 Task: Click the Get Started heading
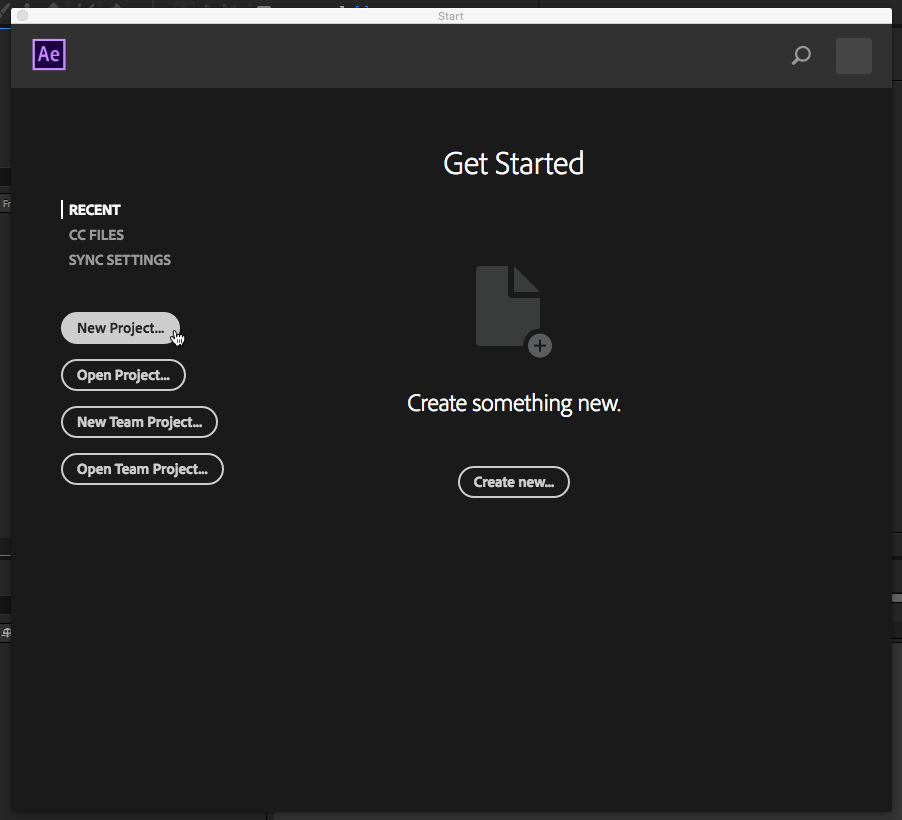(513, 164)
